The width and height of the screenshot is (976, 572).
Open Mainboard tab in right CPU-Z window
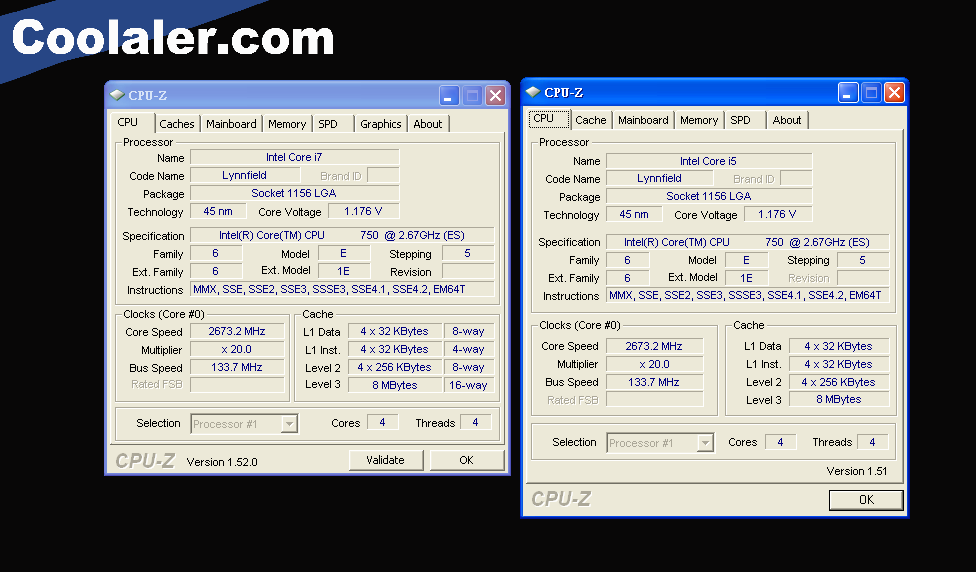[x=643, y=120]
